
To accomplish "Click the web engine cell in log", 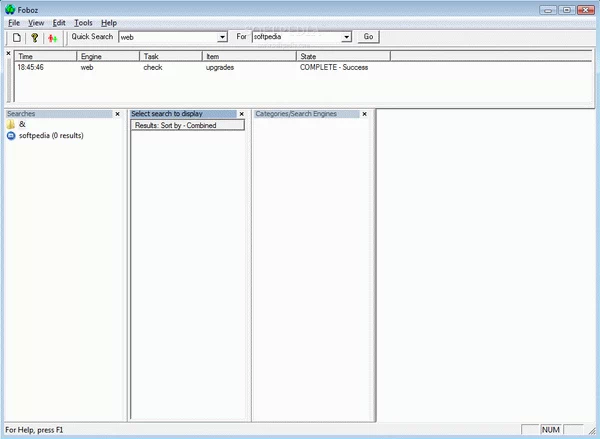I will [x=87, y=67].
